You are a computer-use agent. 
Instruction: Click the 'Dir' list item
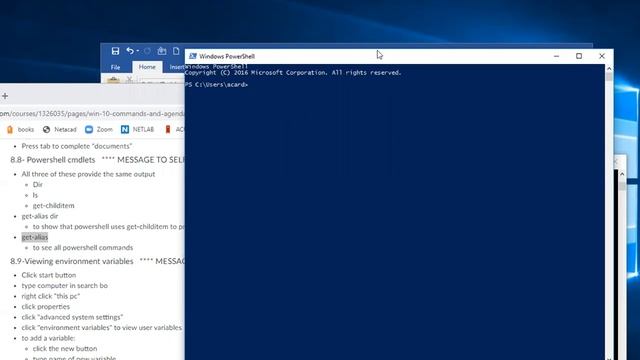[38, 184]
